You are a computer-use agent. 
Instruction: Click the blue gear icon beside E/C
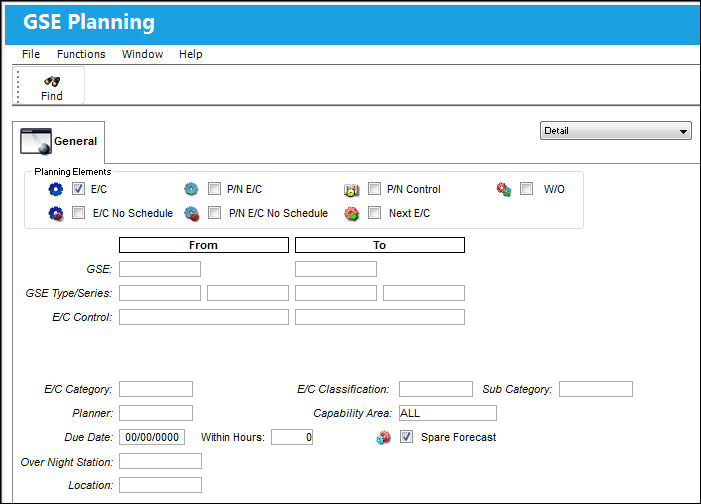click(56, 189)
